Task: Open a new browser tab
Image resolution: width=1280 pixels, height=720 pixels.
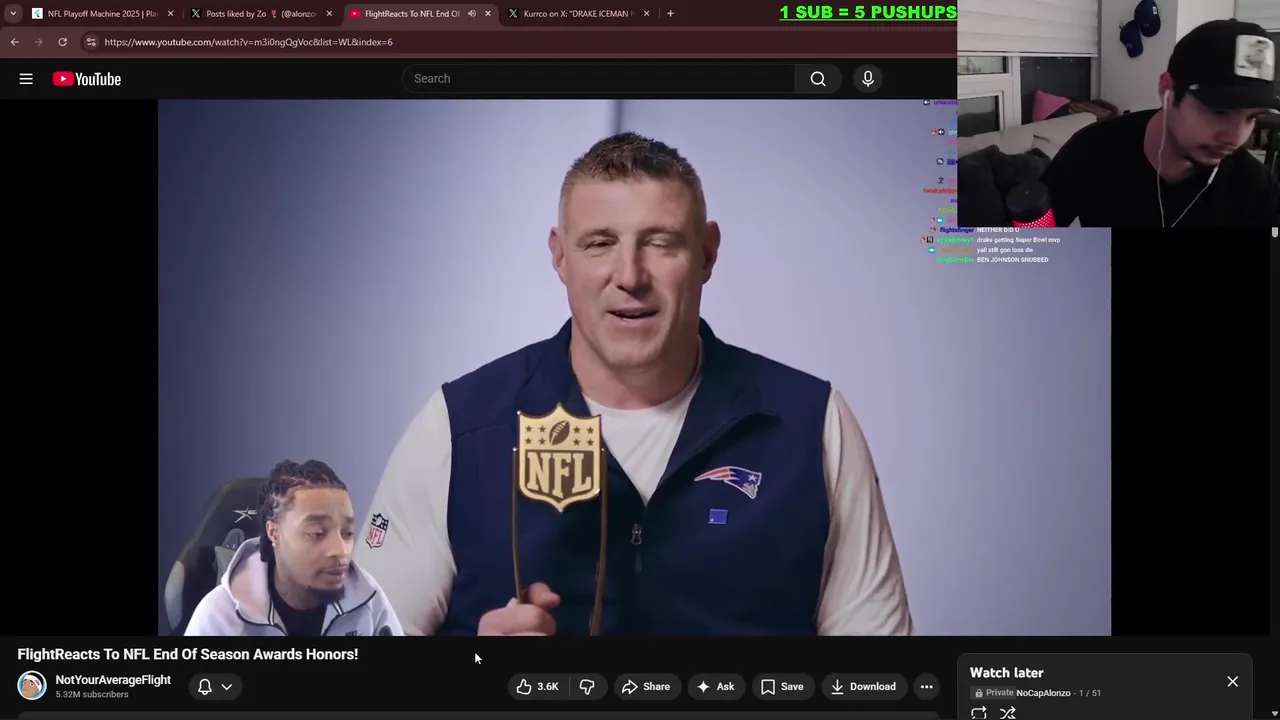Action: click(670, 14)
